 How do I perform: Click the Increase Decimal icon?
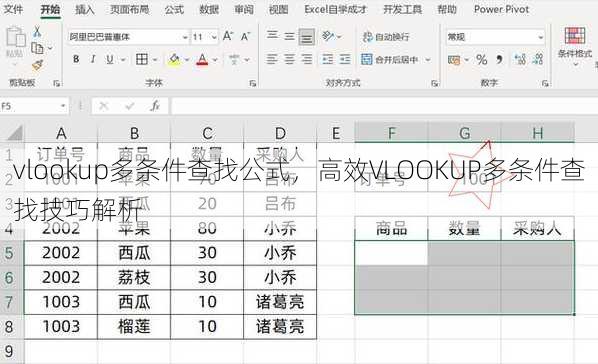[520, 59]
